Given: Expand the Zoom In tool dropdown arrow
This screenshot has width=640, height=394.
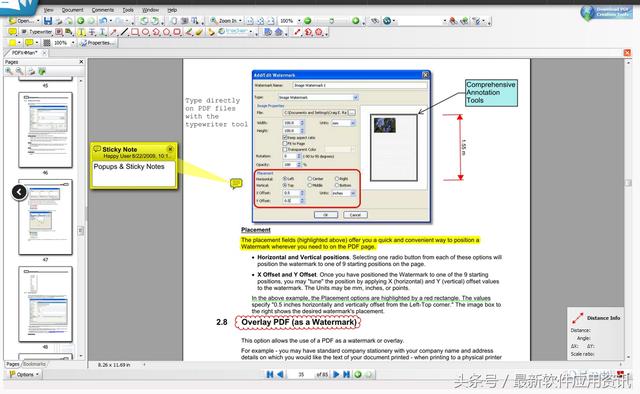Looking at the screenshot, I should 240,21.
